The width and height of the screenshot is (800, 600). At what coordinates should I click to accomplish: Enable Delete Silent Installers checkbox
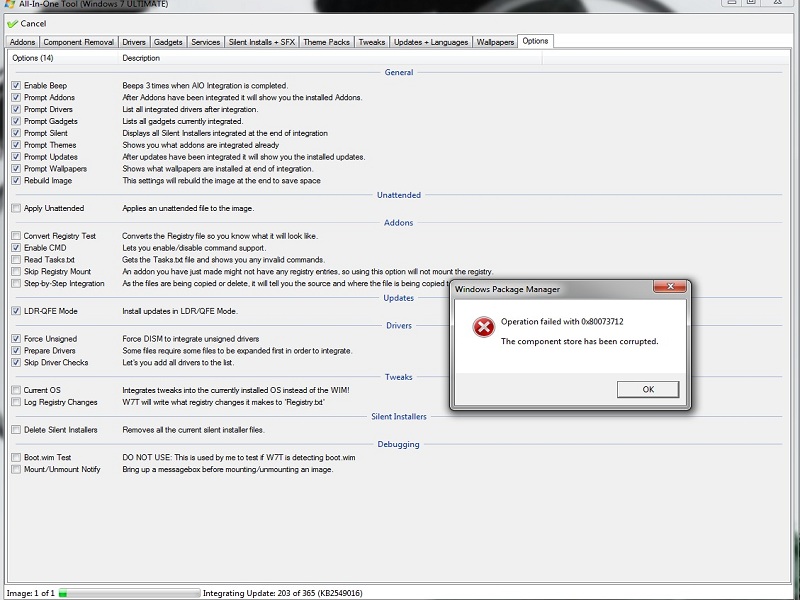point(16,430)
